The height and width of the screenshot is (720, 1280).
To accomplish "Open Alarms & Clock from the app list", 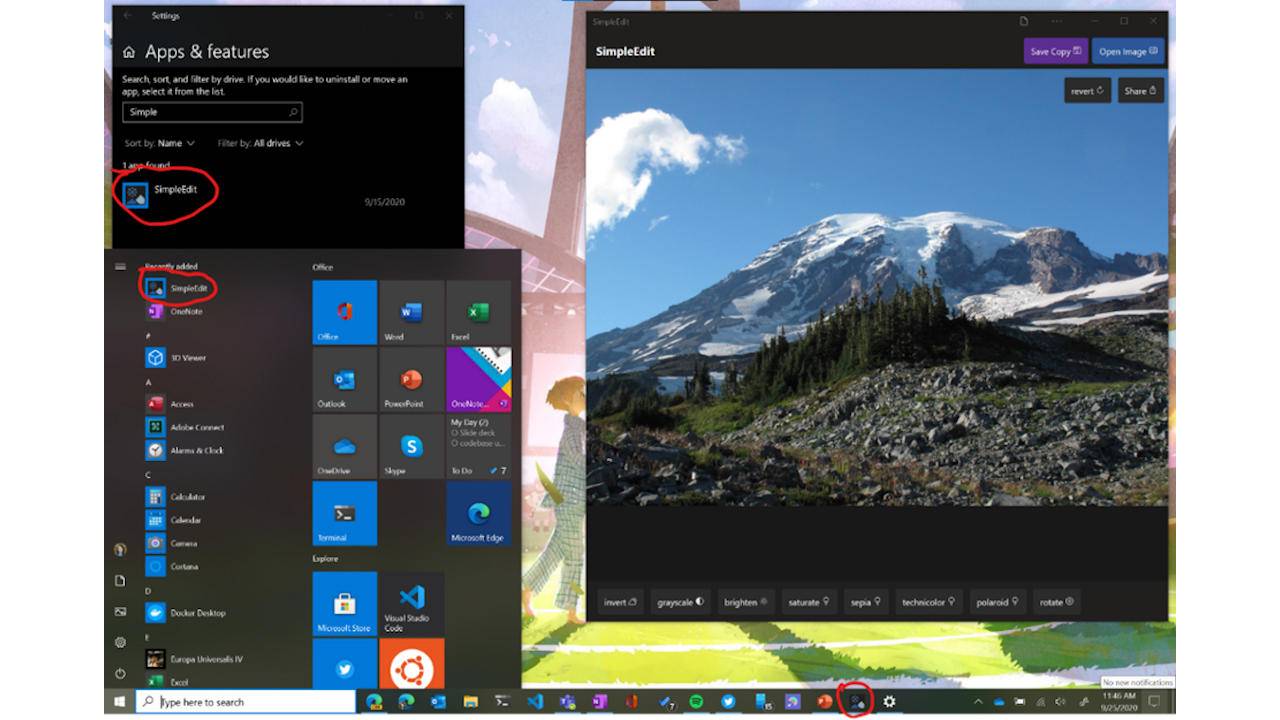I will click(185, 450).
